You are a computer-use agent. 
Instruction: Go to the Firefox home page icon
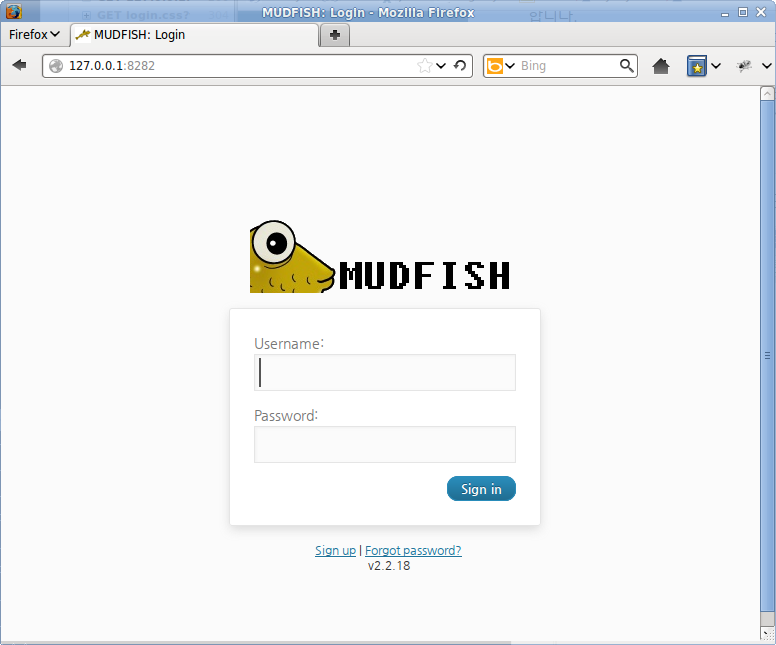tap(661, 66)
